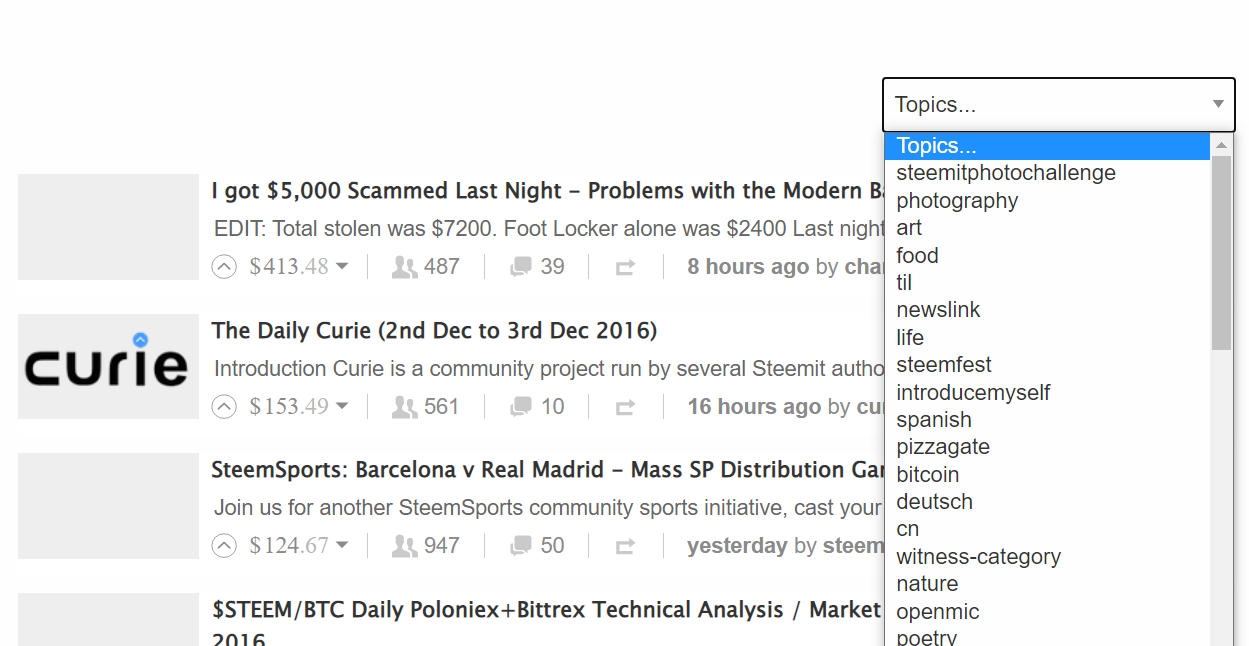
Task: Select the food topic
Action: (x=1047, y=256)
